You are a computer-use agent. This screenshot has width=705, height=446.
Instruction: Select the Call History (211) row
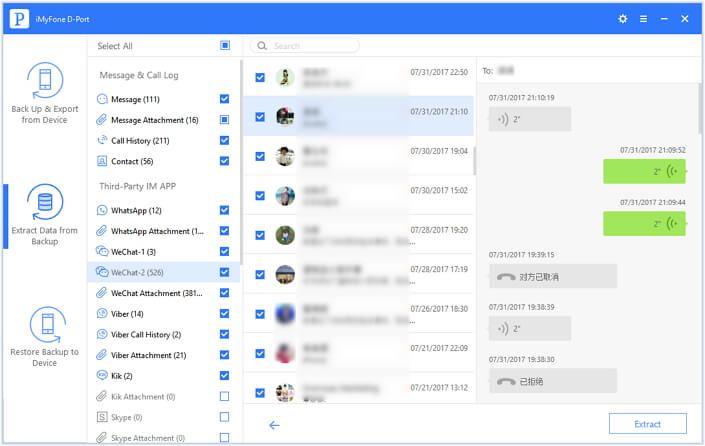coord(164,140)
